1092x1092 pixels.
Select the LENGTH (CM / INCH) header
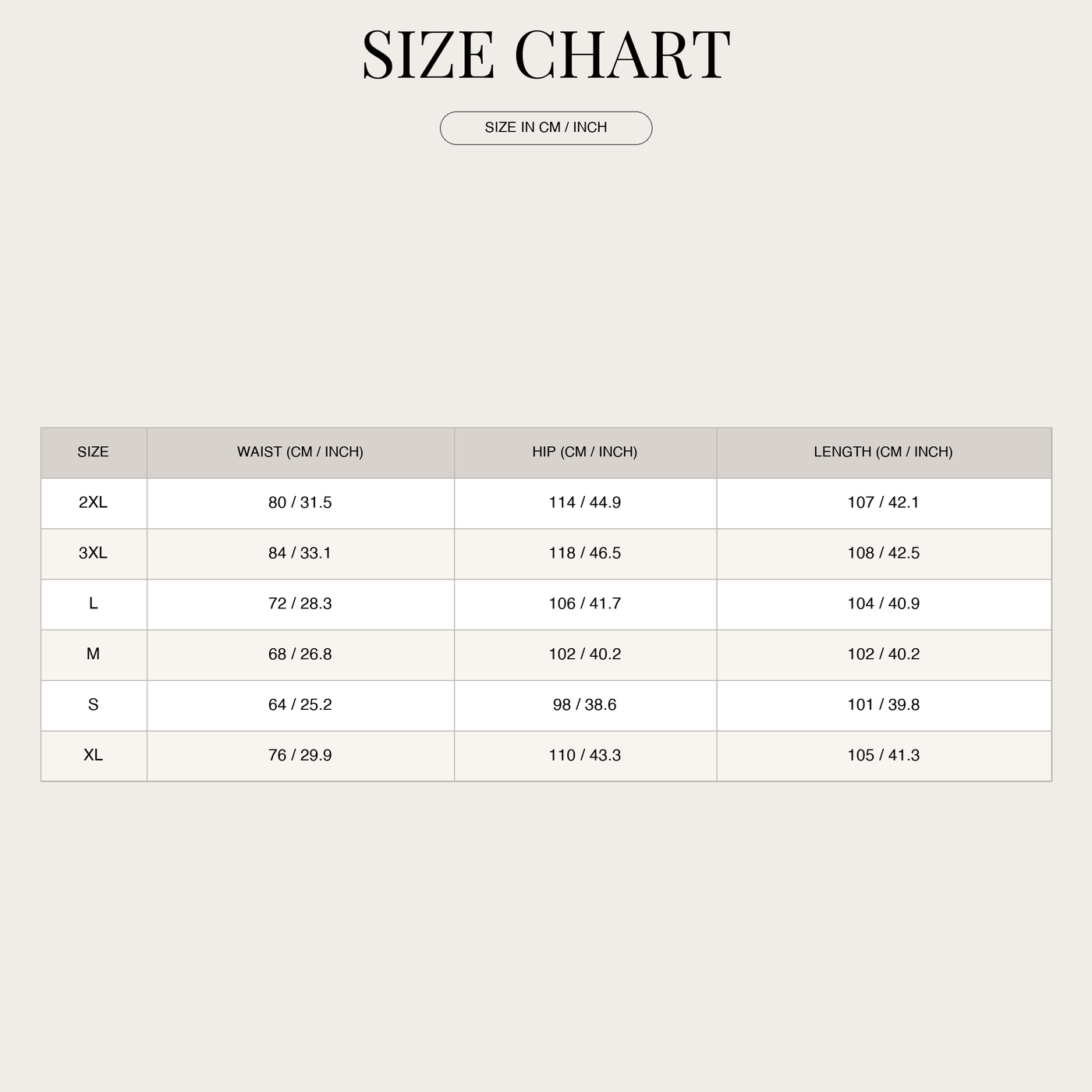pyautogui.click(x=884, y=452)
